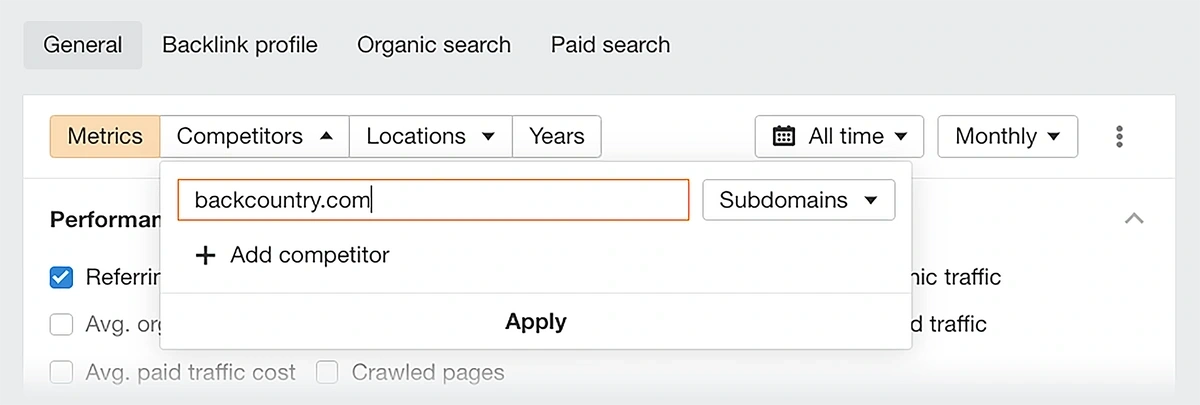Switch to the Backlink profile tab
Image resolution: width=1200 pixels, height=405 pixels.
pyautogui.click(x=240, y=45)
